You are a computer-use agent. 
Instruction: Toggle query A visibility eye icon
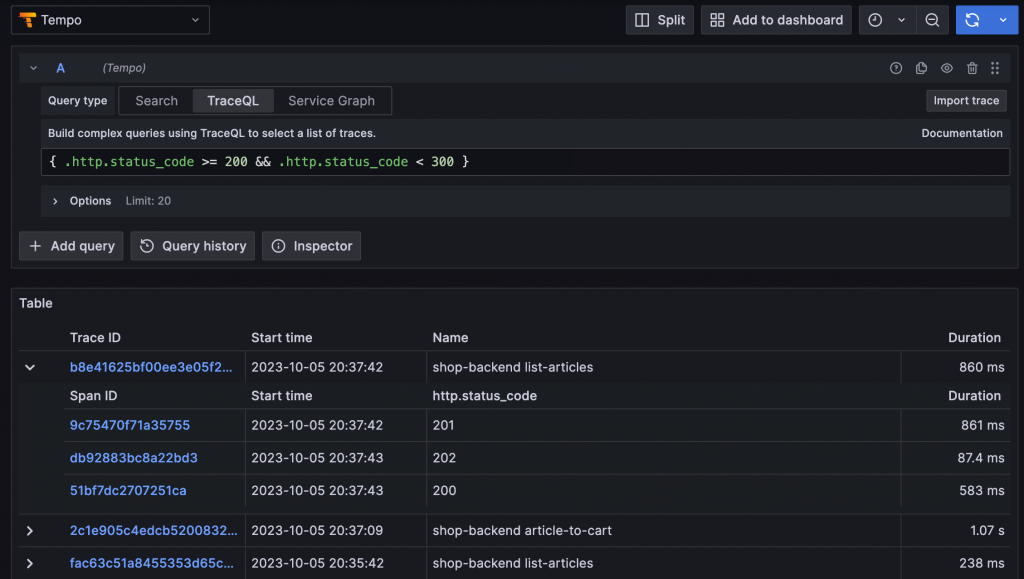click(947, 68)
